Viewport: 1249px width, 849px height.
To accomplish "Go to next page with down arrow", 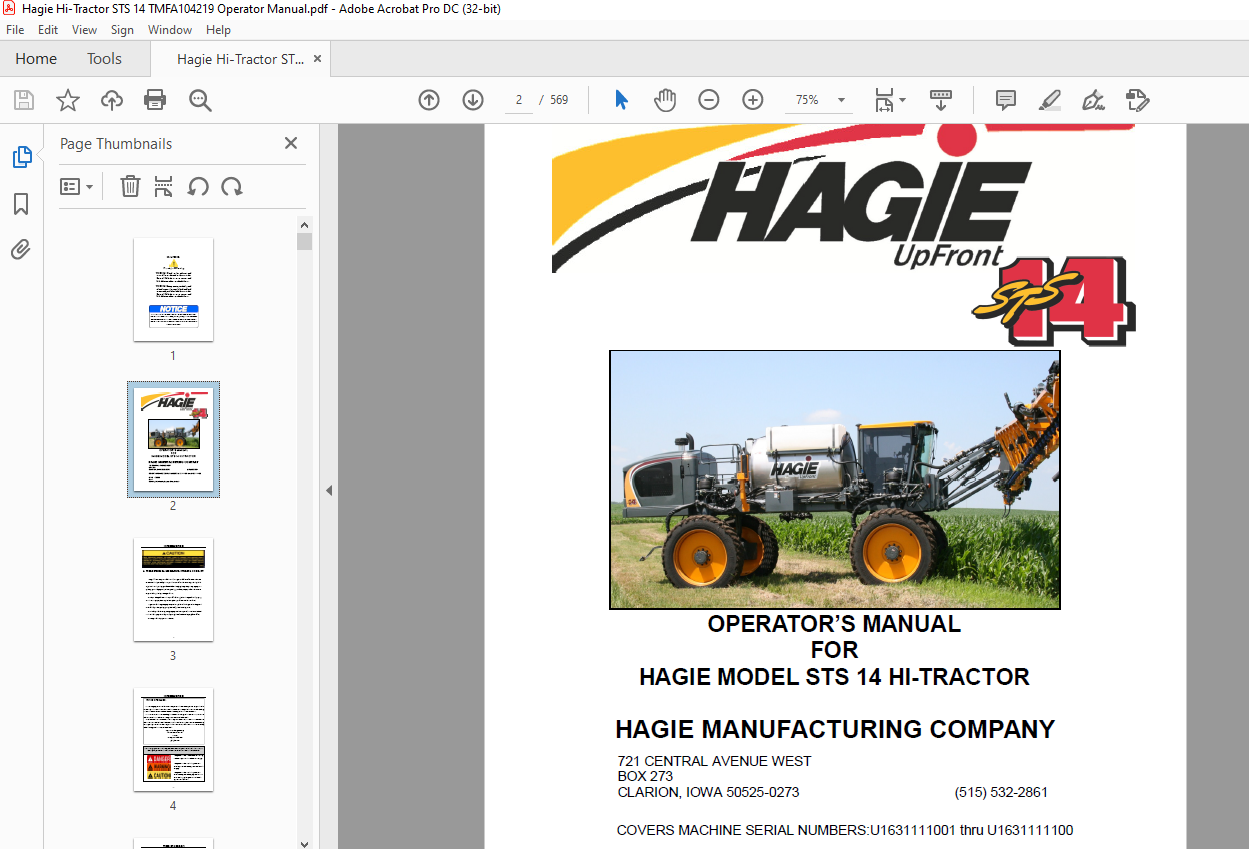I will point(473,100).
